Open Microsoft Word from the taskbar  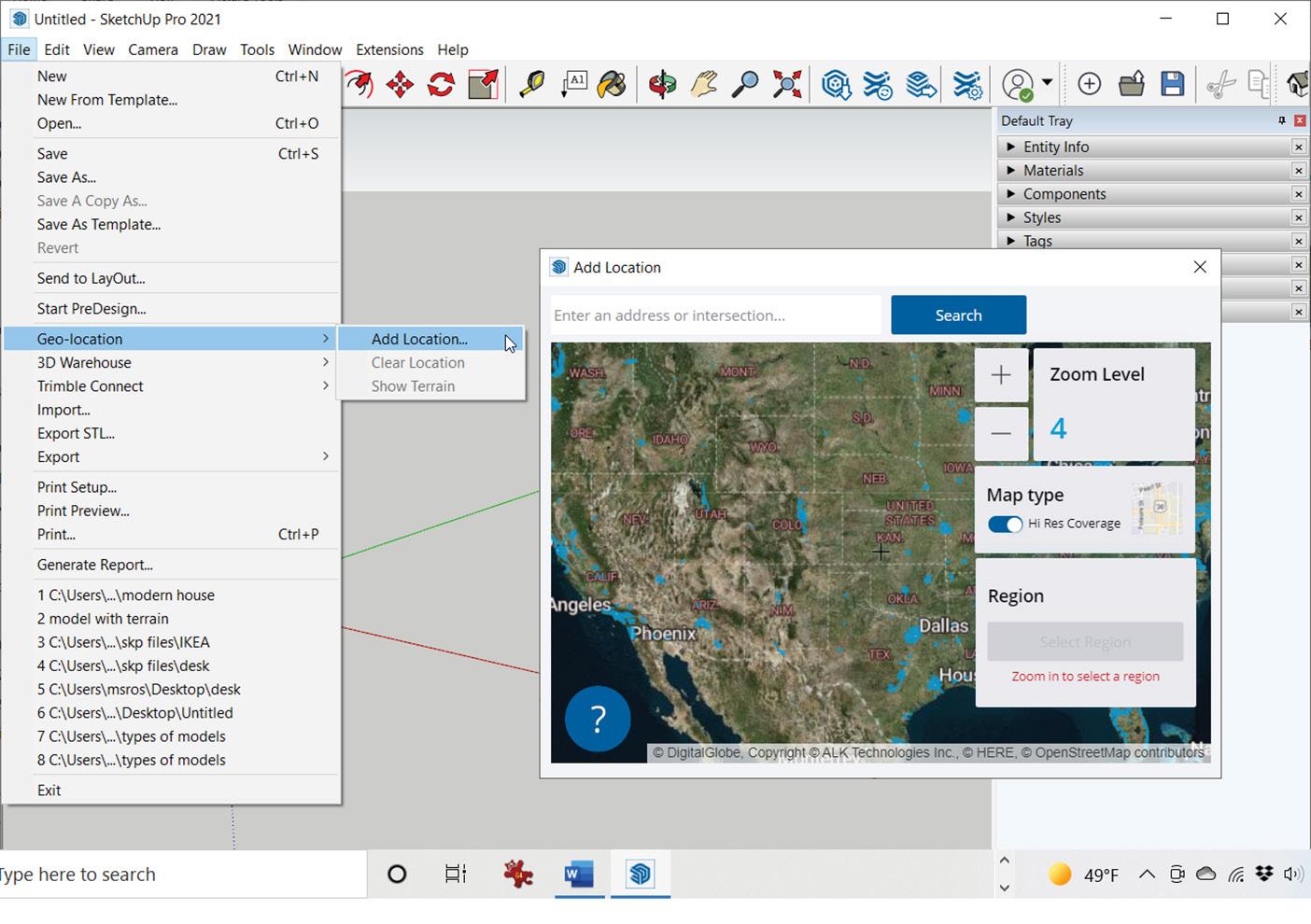coord(579,875)
